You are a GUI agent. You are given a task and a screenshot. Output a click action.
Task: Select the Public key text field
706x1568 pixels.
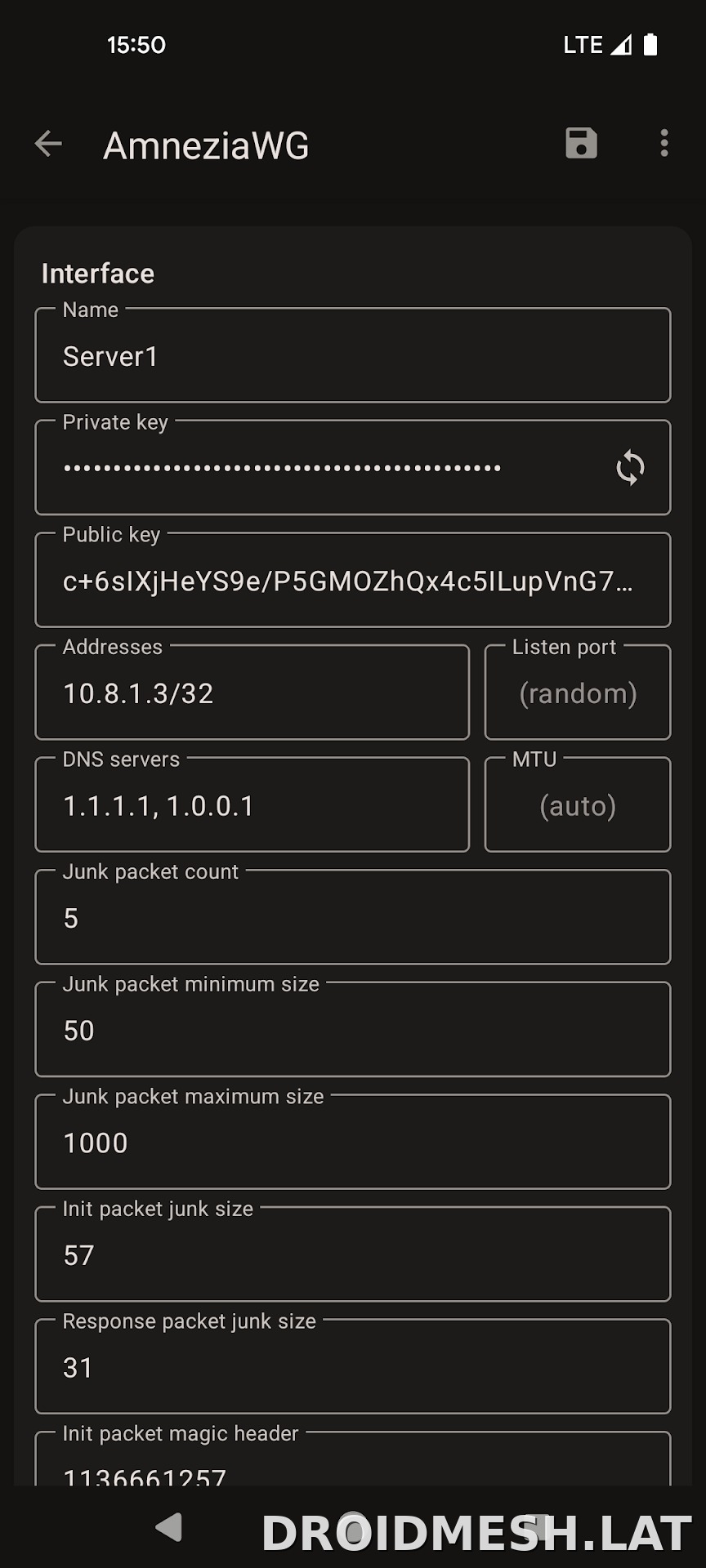click(x=353, y=580)
